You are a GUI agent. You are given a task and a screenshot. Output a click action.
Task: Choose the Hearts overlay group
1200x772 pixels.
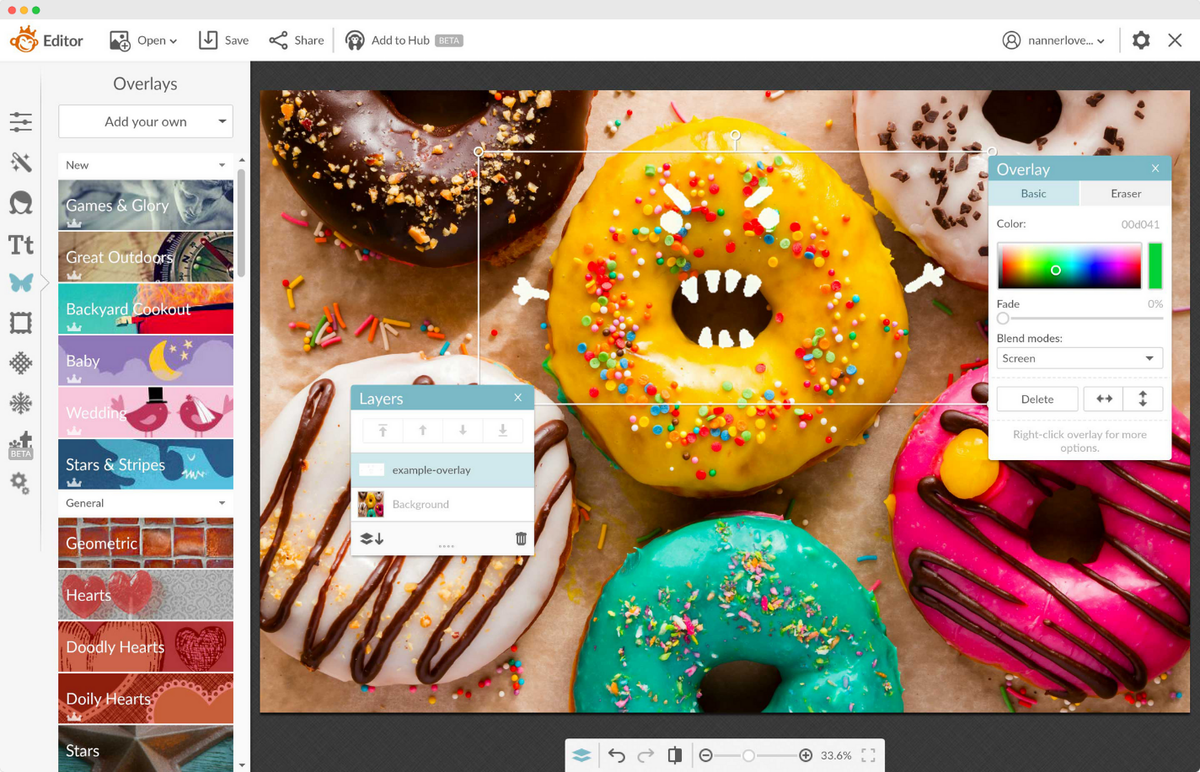[146, 595]
